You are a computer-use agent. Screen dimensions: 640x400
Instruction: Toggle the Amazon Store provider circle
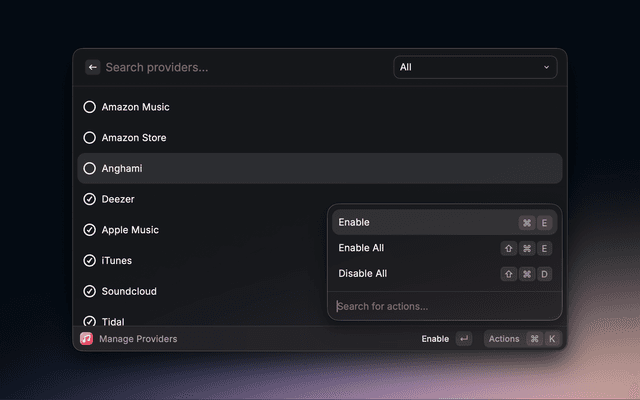pyautogui.click(x=90, y=138)
